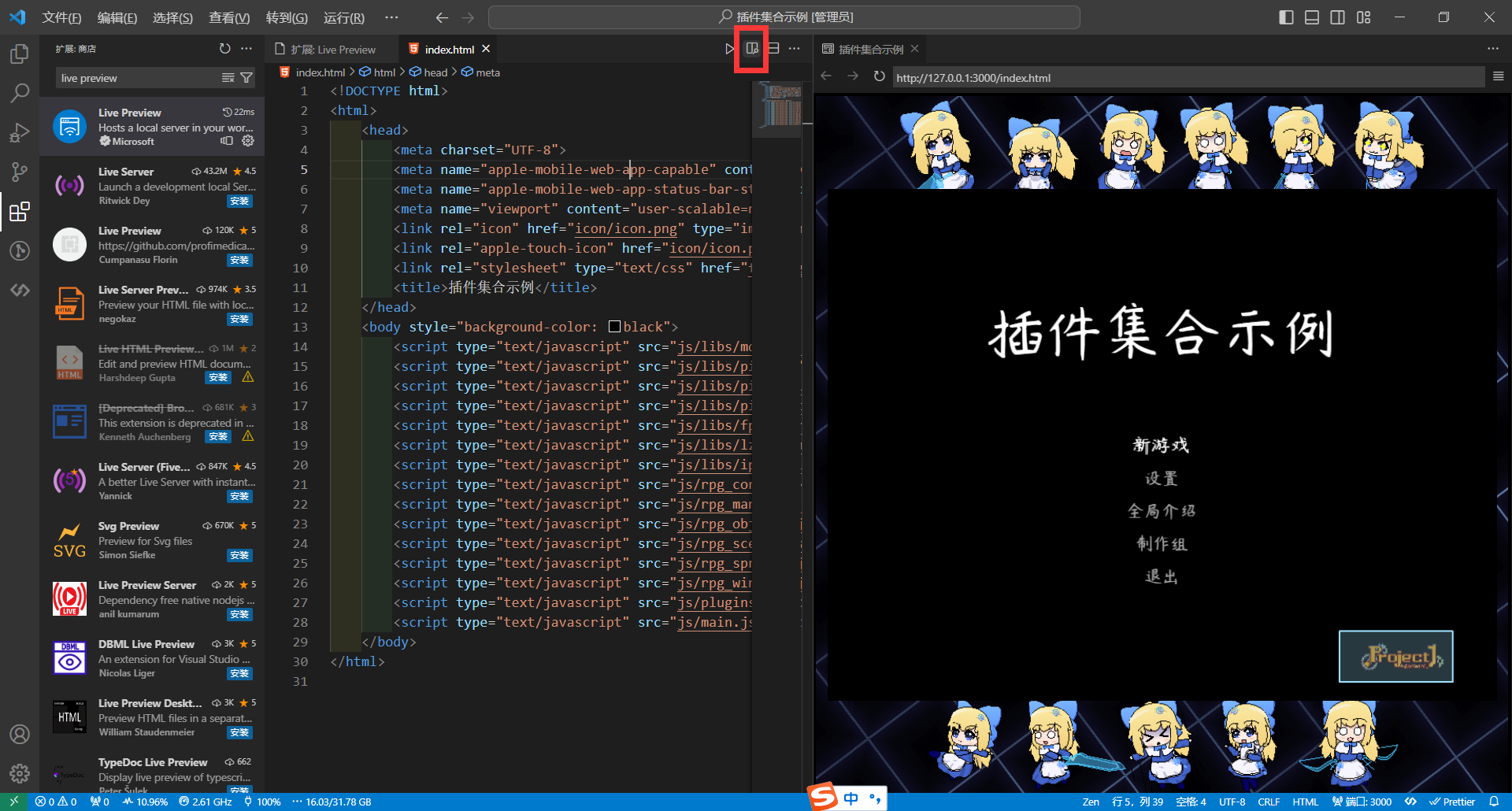
Task: Select 设置 in the game menu preview
Action: [x=1161, y=479]
